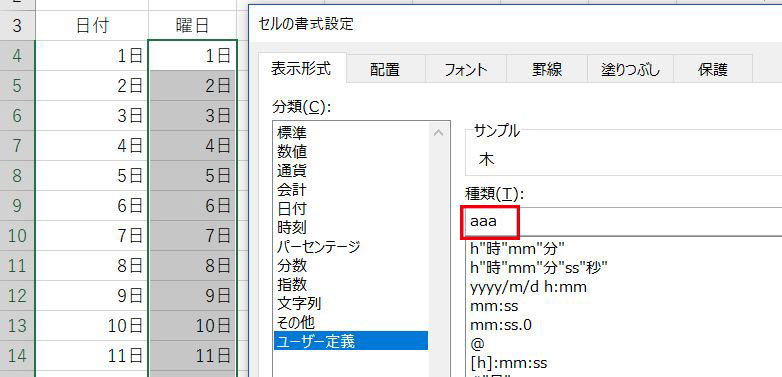The image size is (782, 377).
Task: Choose the mm:ss format
Action: [494, 306]
